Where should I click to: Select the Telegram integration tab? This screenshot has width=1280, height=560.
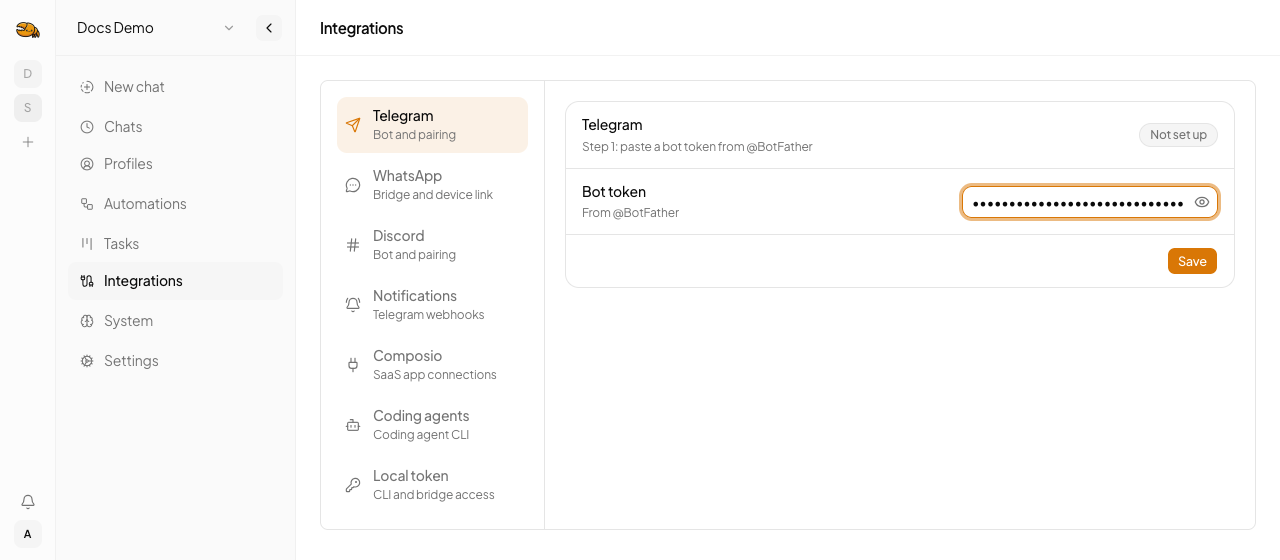point(432,125)
